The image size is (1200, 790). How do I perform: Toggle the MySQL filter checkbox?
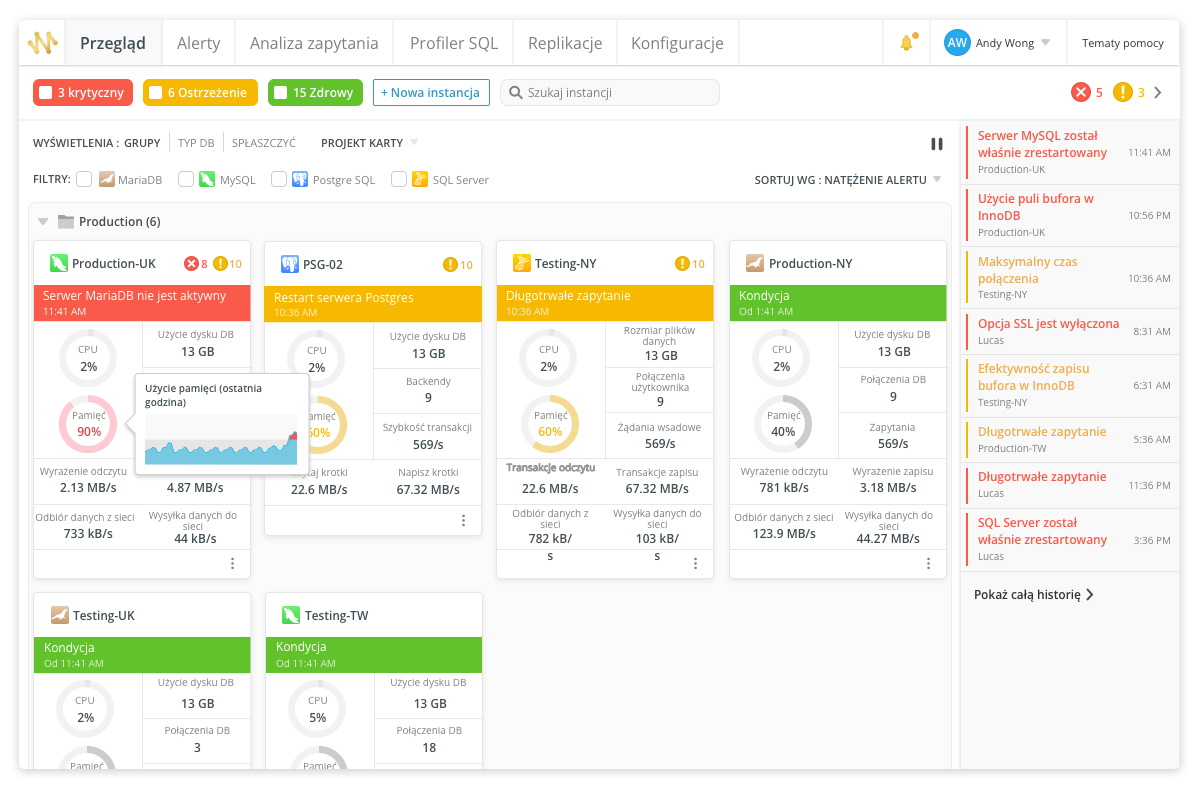click(x=186, y=180)
